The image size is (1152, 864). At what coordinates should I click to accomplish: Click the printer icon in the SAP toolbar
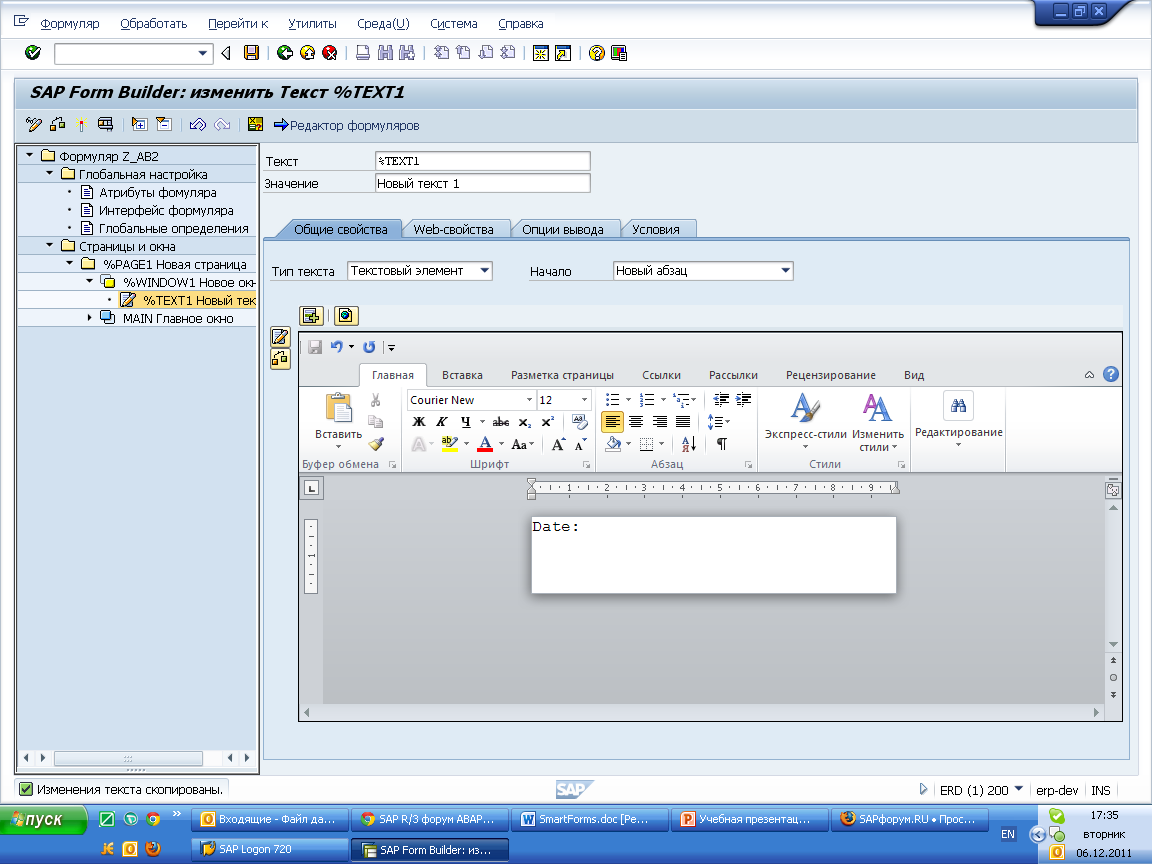coord(363,53)
